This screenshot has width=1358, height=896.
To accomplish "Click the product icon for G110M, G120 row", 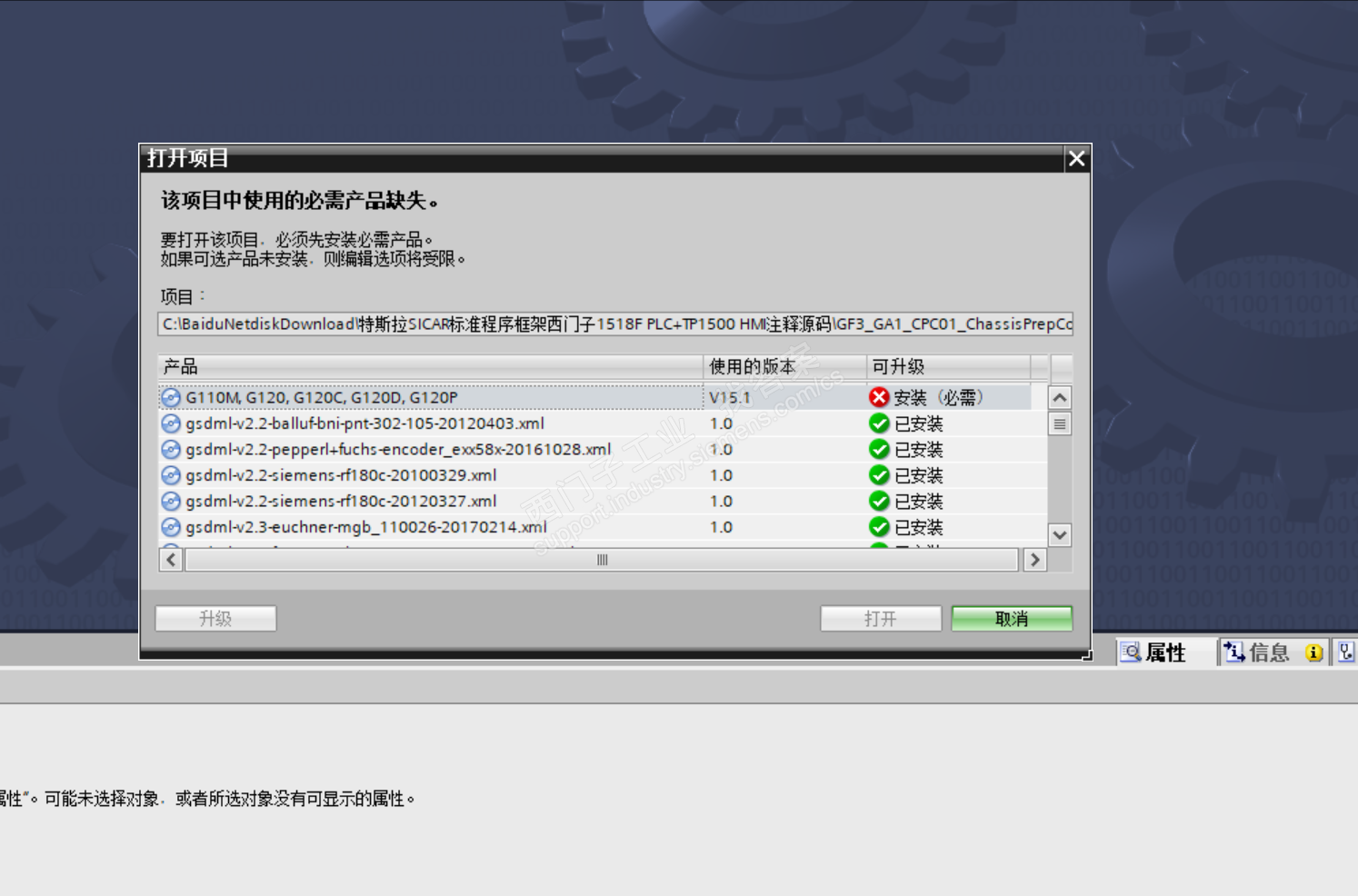I will point(170,397).
